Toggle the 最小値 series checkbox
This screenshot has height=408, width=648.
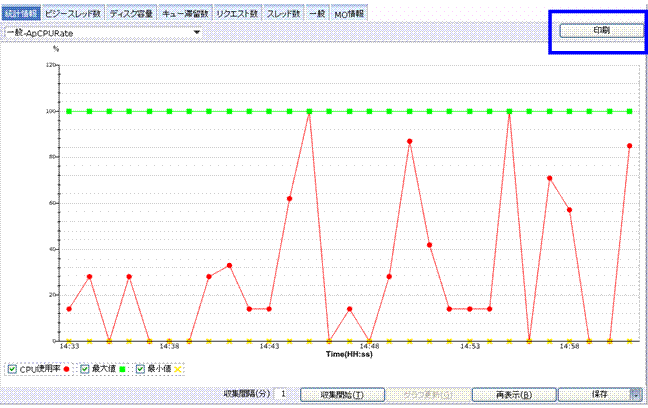point(140,369)
